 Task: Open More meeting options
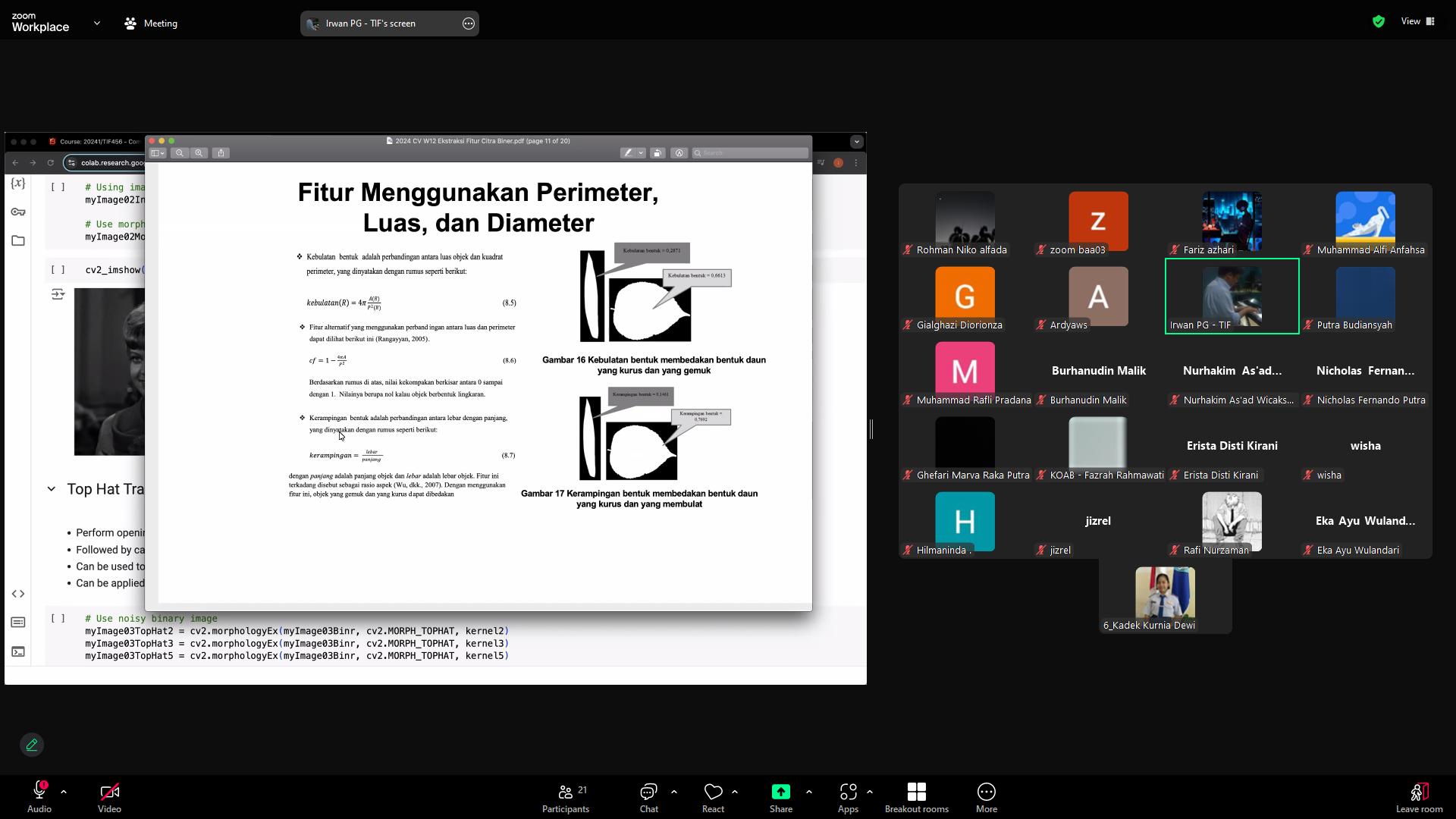[x=987, y=797]
